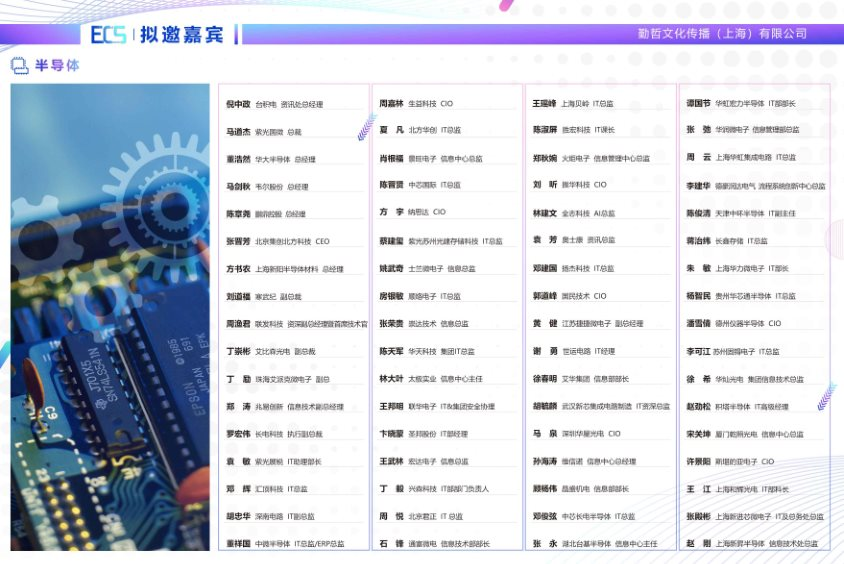Viewport: 844px width, 564px height.
Task: Select the 联发科技 row
Action: coord(297,324)
